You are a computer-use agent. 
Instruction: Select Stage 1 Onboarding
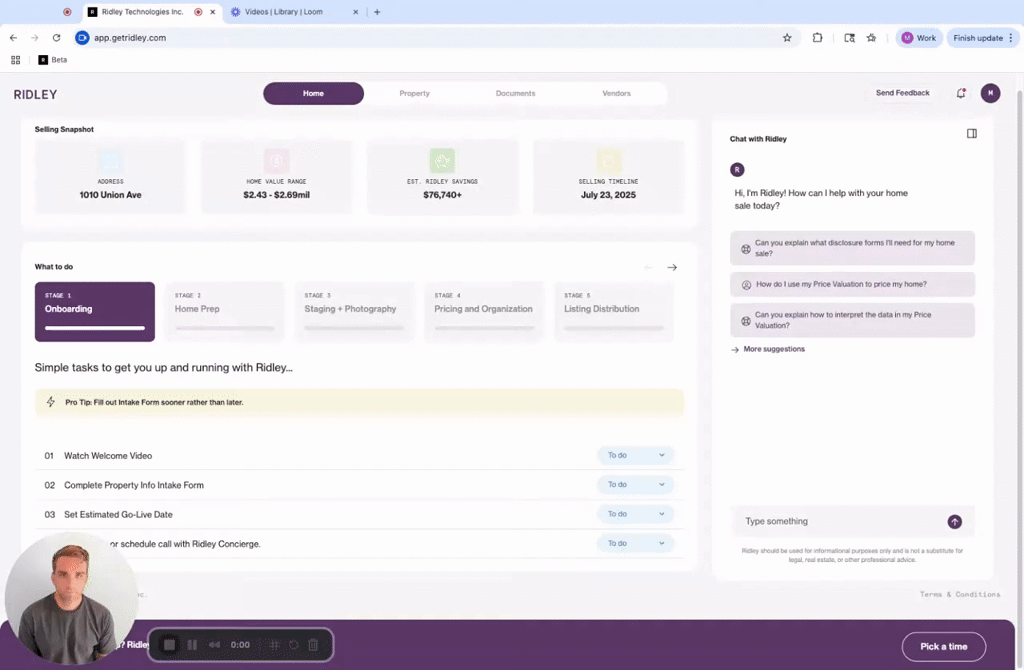[95, 311]
